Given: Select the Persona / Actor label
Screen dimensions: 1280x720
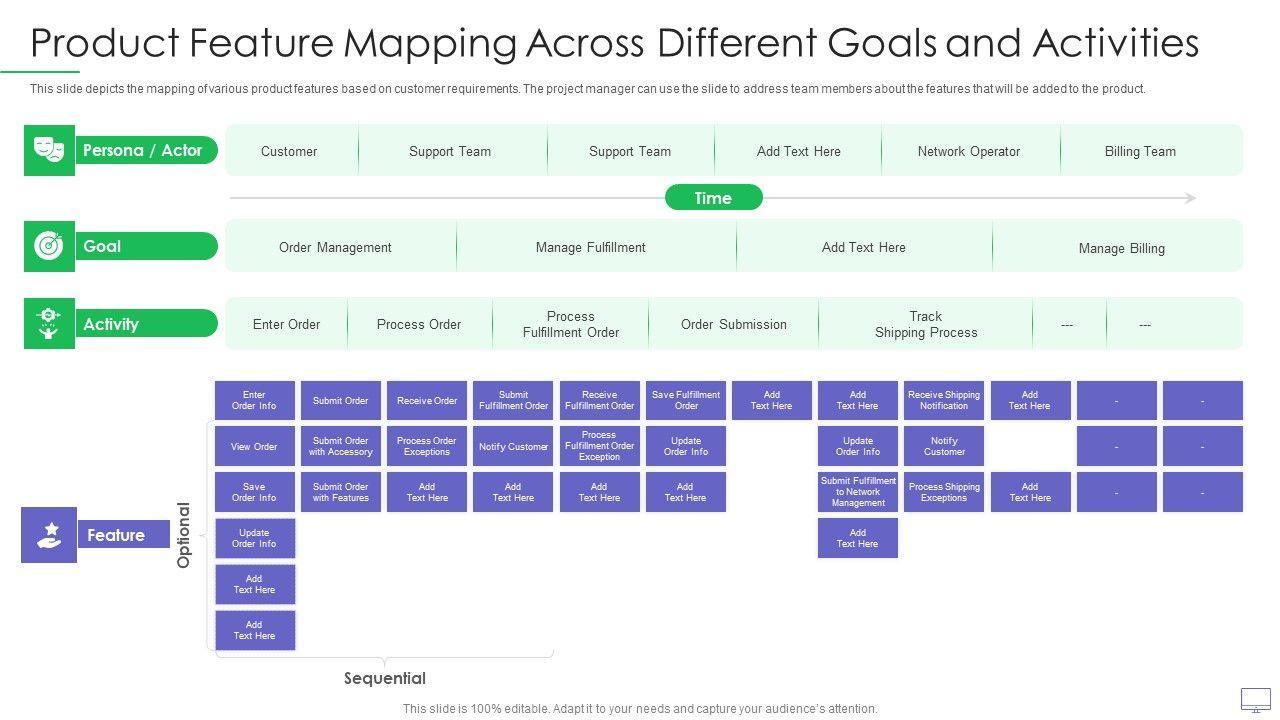Looking at the screenshot, I should [145, 150].
